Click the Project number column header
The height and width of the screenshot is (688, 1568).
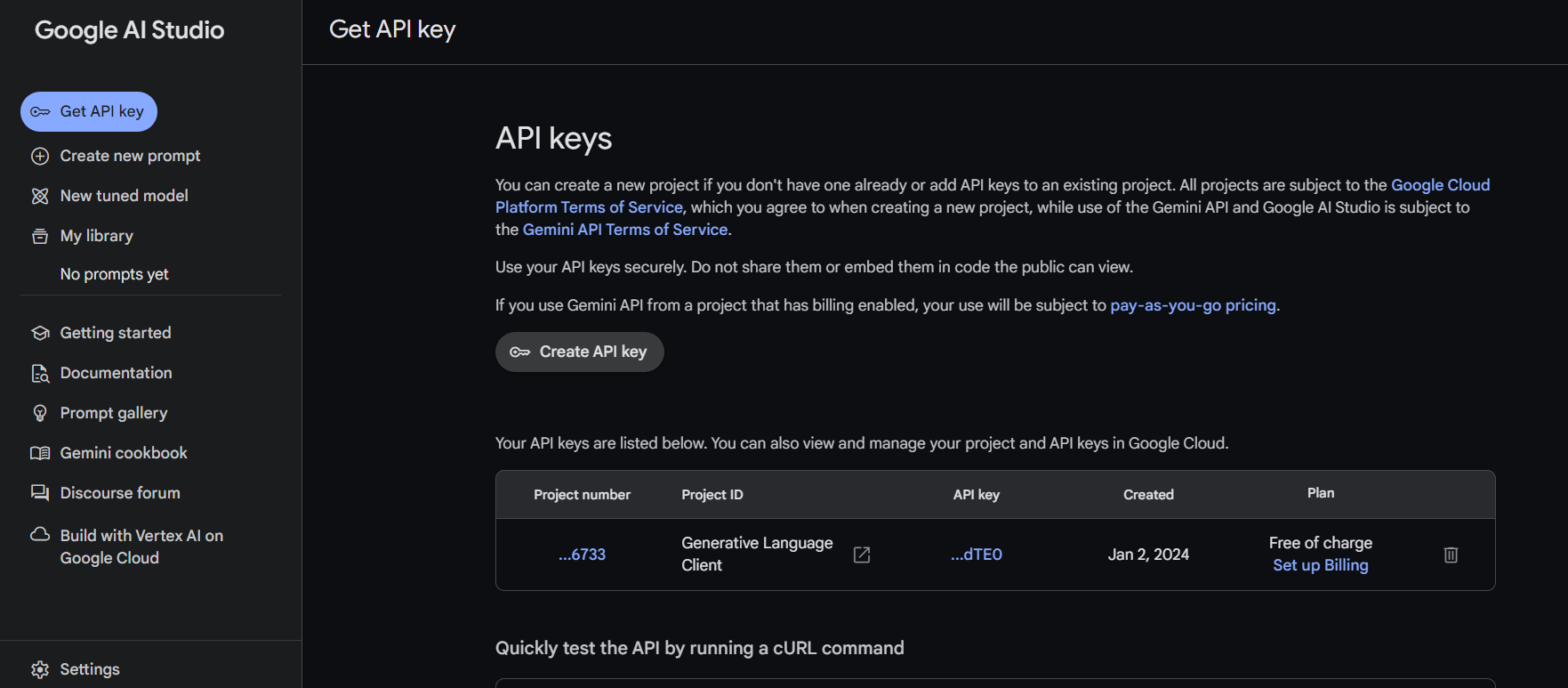pos(582,495)
